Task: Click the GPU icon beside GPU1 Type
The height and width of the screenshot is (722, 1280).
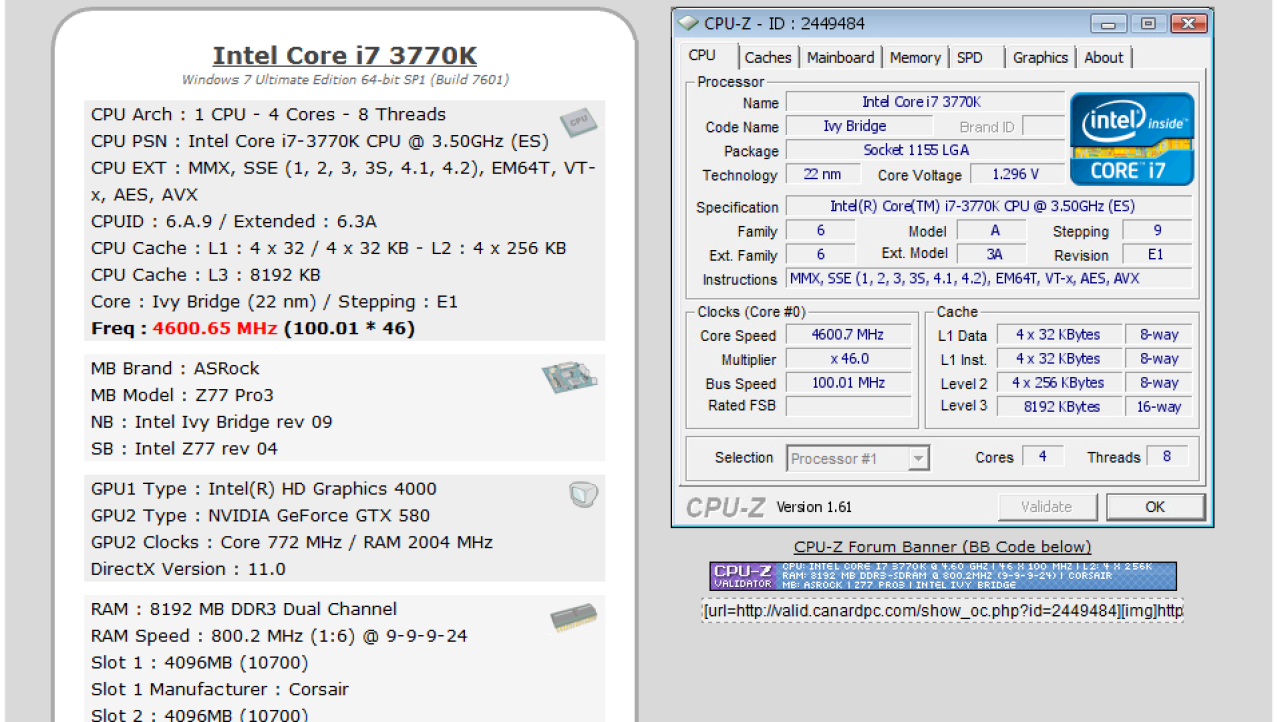Action: pyautogui.click(x=583, y=493)
